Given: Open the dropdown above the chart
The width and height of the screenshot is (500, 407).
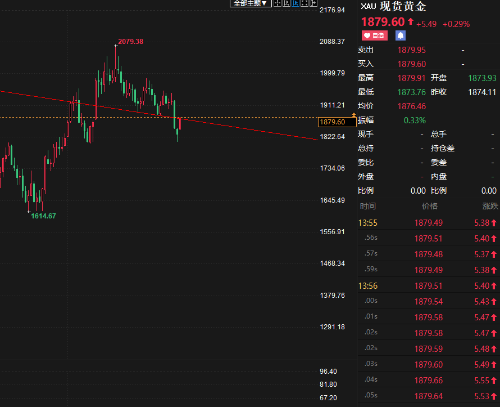Looking at the screenshot, I should [250, 3].
